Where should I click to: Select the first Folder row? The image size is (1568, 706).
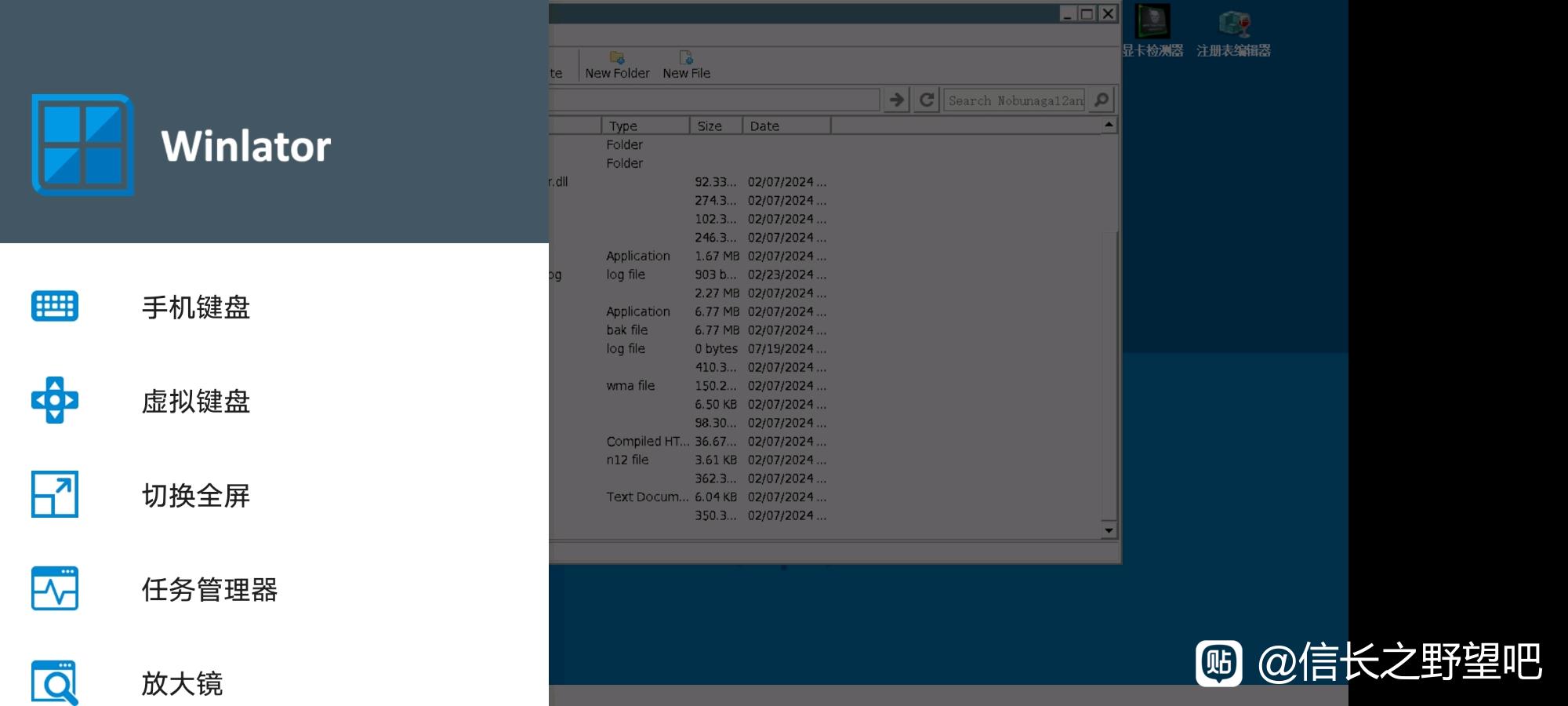tap(825, 144)
